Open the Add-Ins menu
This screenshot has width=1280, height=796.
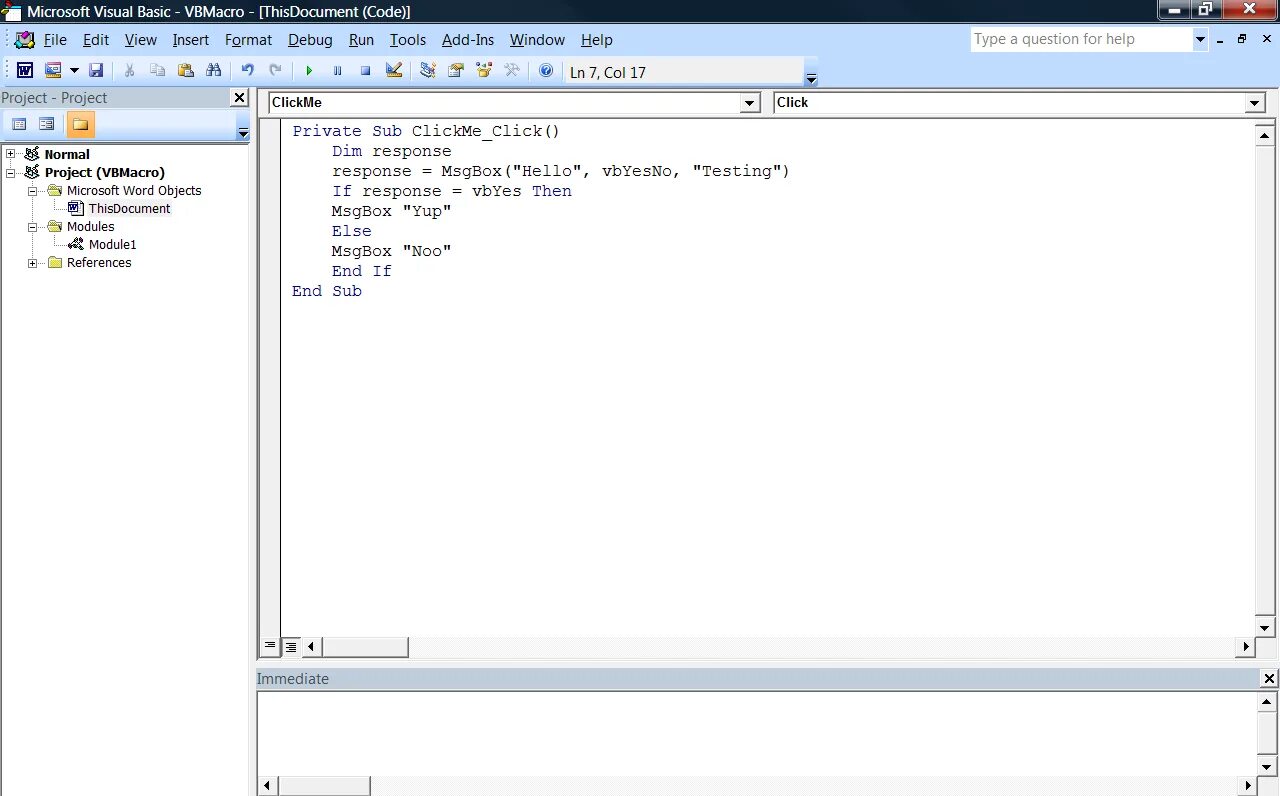tap(468, 40)
